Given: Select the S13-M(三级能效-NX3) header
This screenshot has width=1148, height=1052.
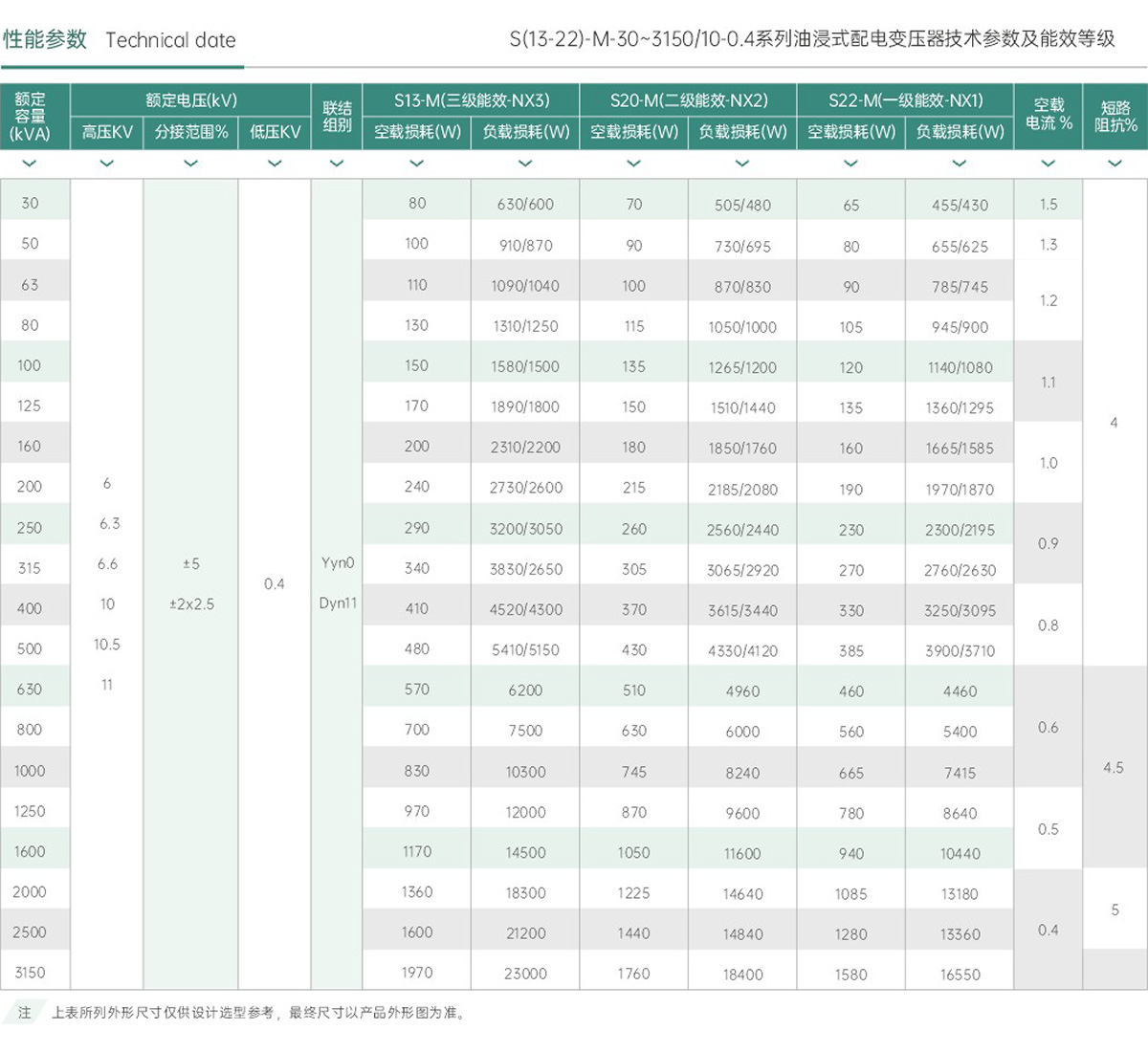Looking at the screenshot, I should pyautogui.click(x=471, y=100).
